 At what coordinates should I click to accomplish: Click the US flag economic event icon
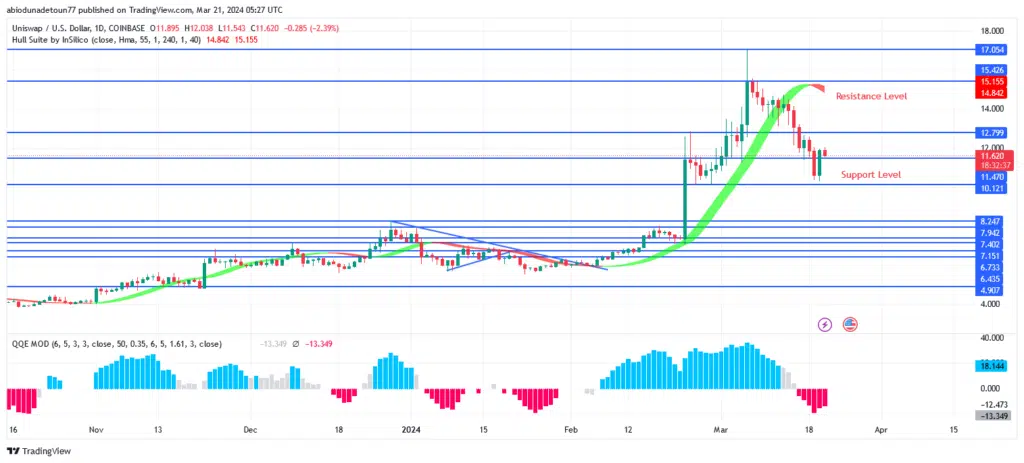click(850, 324)
